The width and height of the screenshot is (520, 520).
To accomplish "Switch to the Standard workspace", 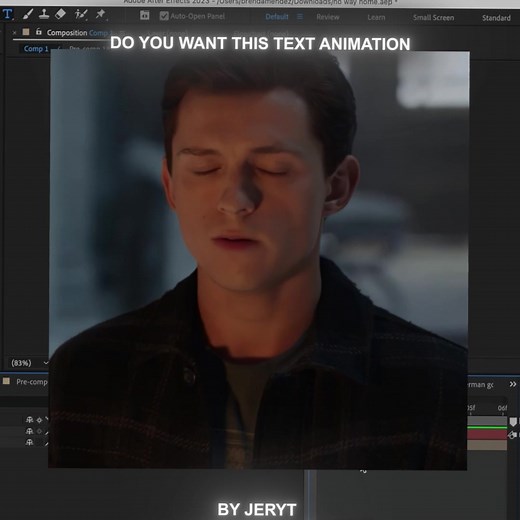I will [x=496, y=18].
